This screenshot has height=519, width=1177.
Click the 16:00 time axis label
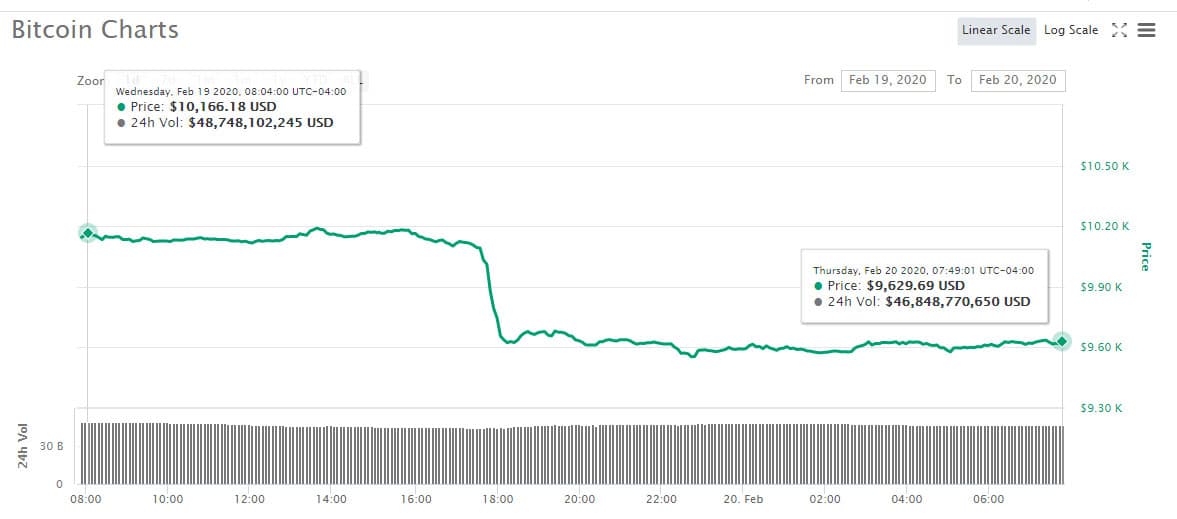pos(416,499)
